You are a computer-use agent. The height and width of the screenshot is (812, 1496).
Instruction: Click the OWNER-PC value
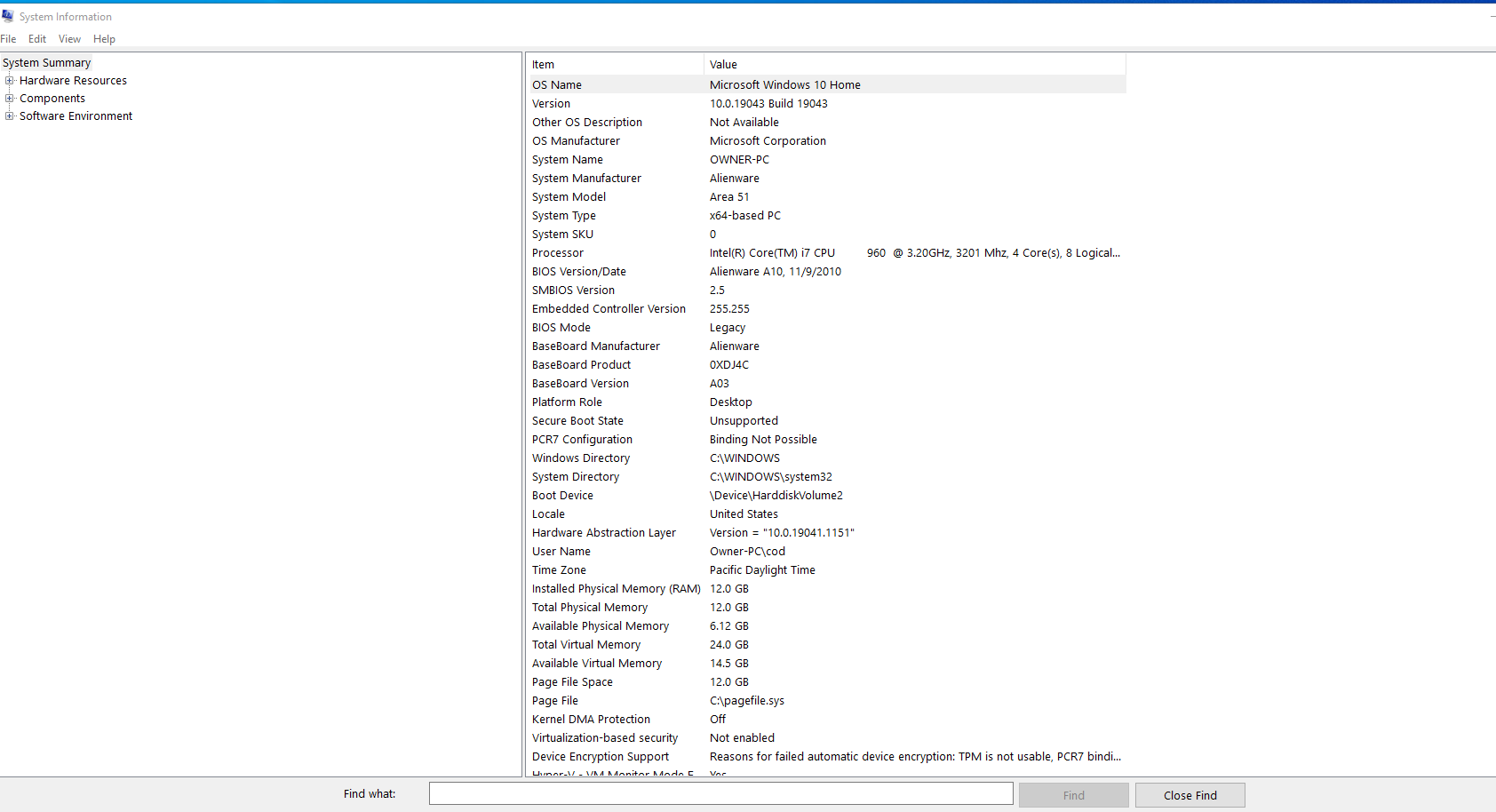pos(739,160)
